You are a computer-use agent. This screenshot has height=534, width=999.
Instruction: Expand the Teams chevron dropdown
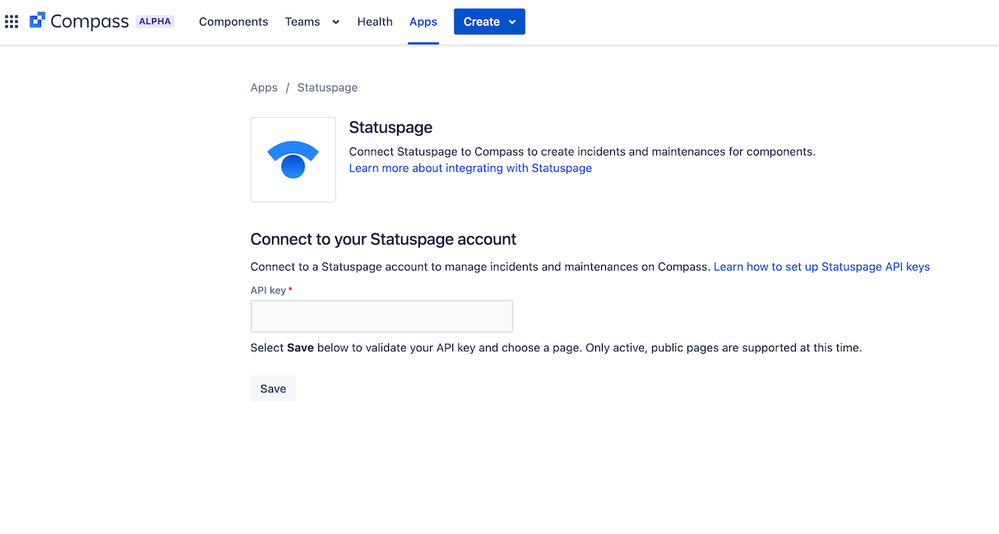pyautogui.click(x=336, y=22)
